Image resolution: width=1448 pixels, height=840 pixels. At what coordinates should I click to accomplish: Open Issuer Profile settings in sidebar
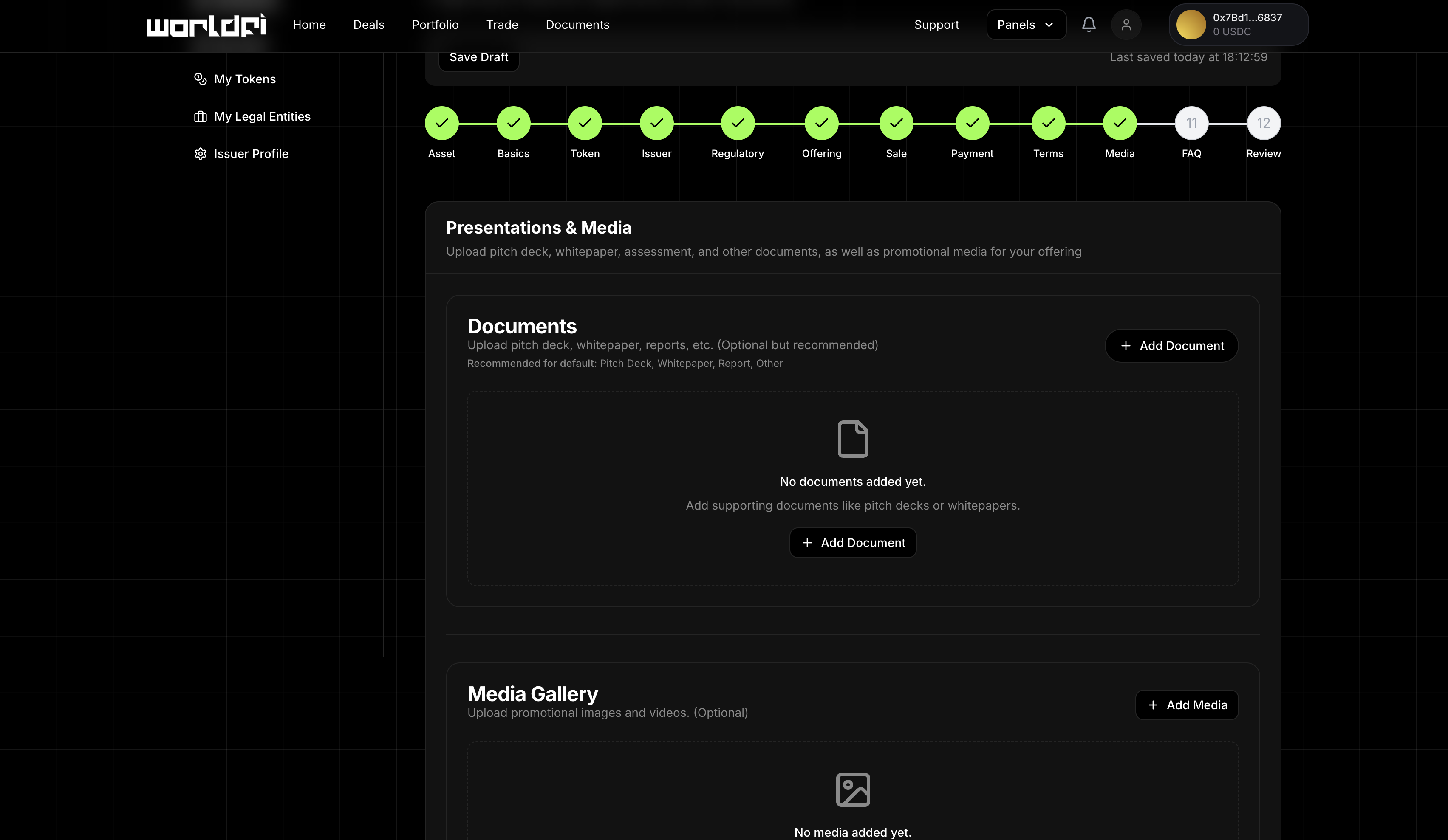[251, 154]
